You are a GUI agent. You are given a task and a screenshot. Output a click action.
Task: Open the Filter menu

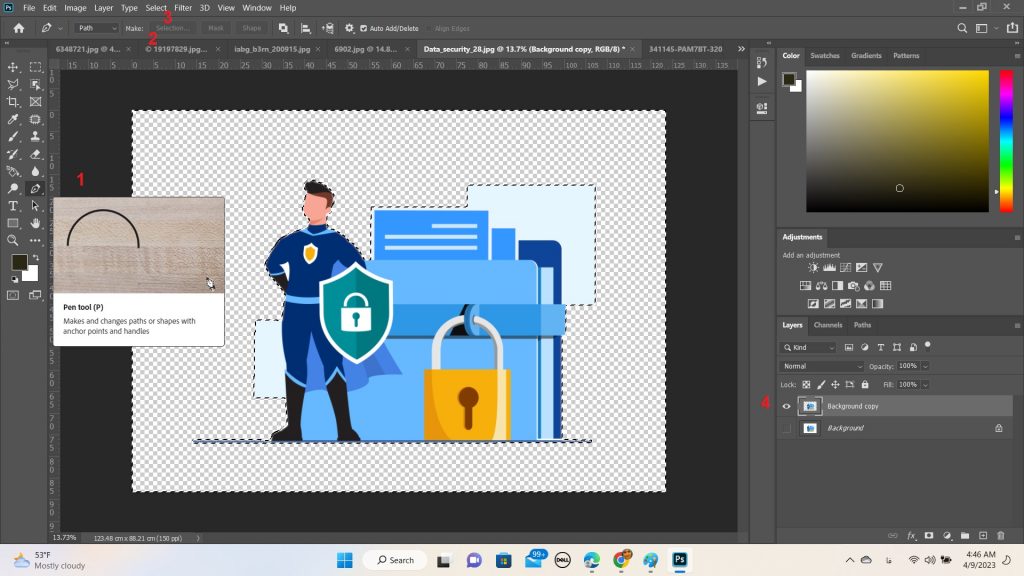coord(183,8)
